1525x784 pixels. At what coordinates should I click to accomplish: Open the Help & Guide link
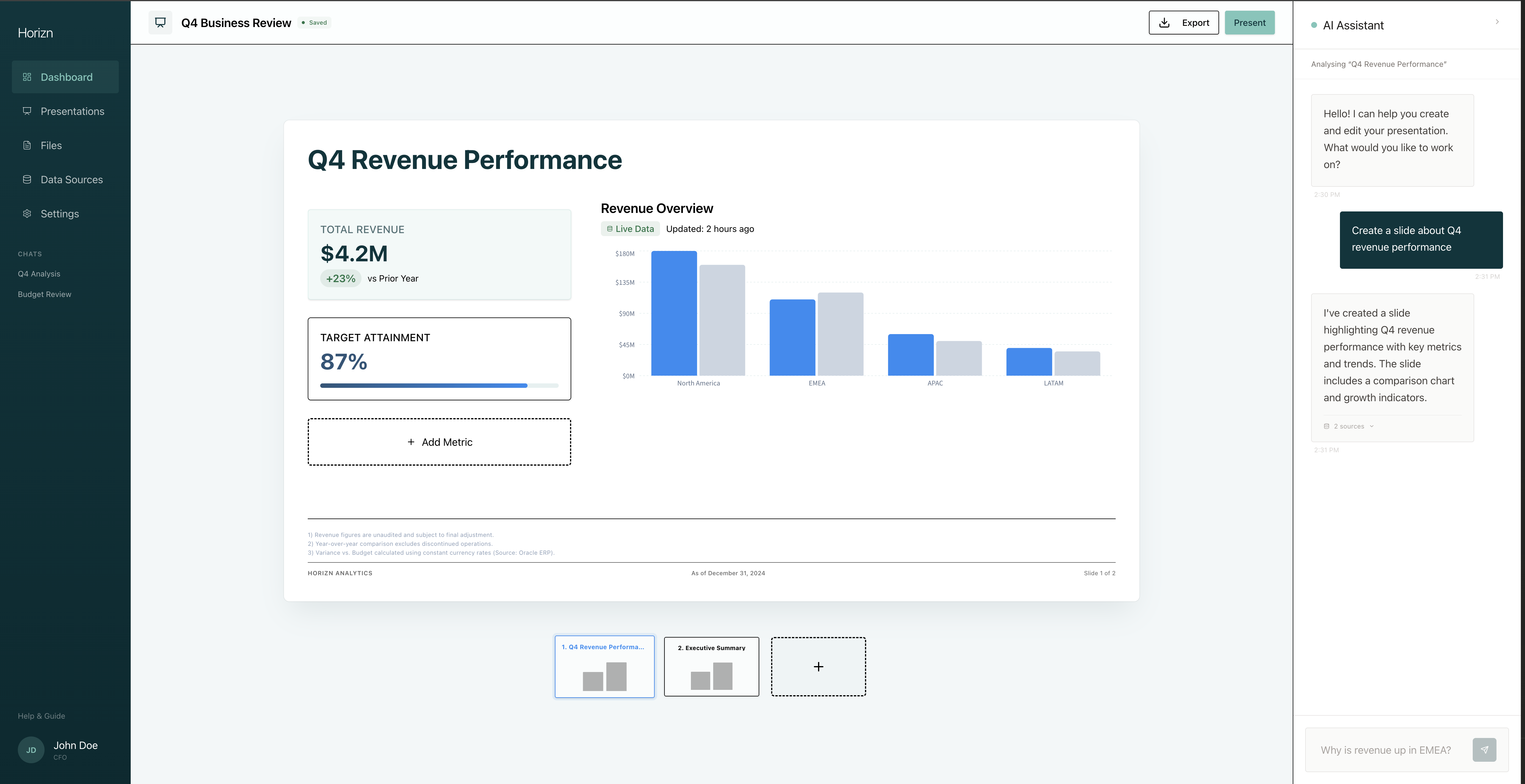tap(41, 715)
